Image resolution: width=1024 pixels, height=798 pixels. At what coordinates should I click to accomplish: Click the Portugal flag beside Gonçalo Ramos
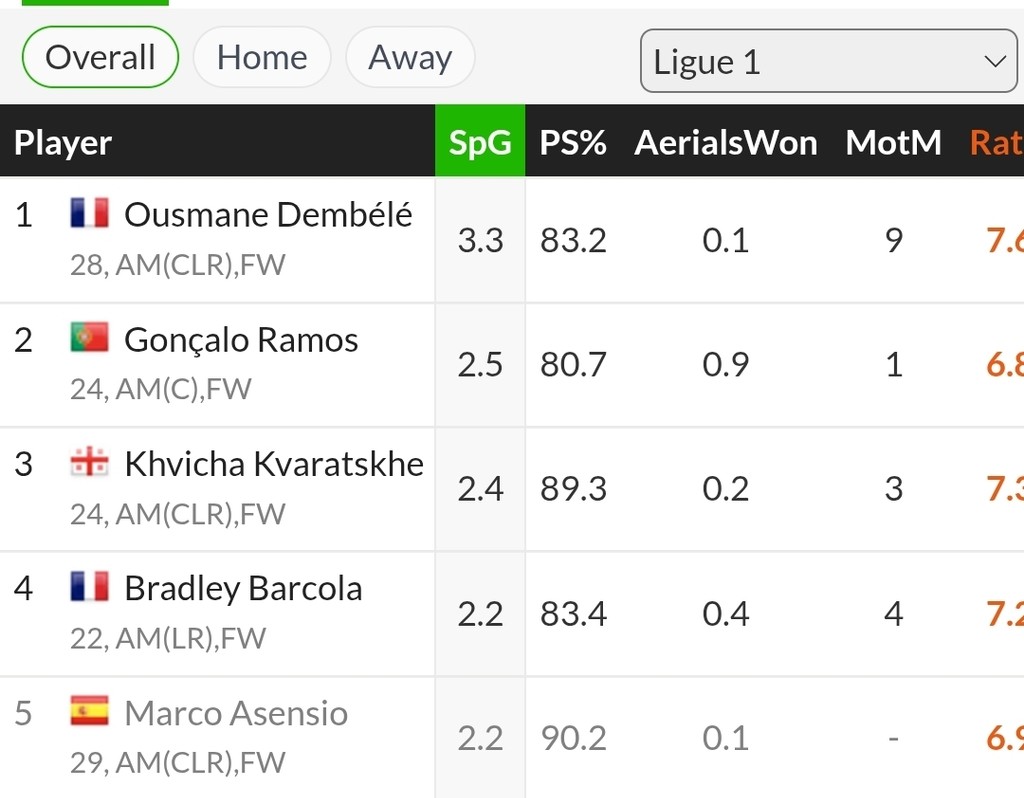click(89, 337)
